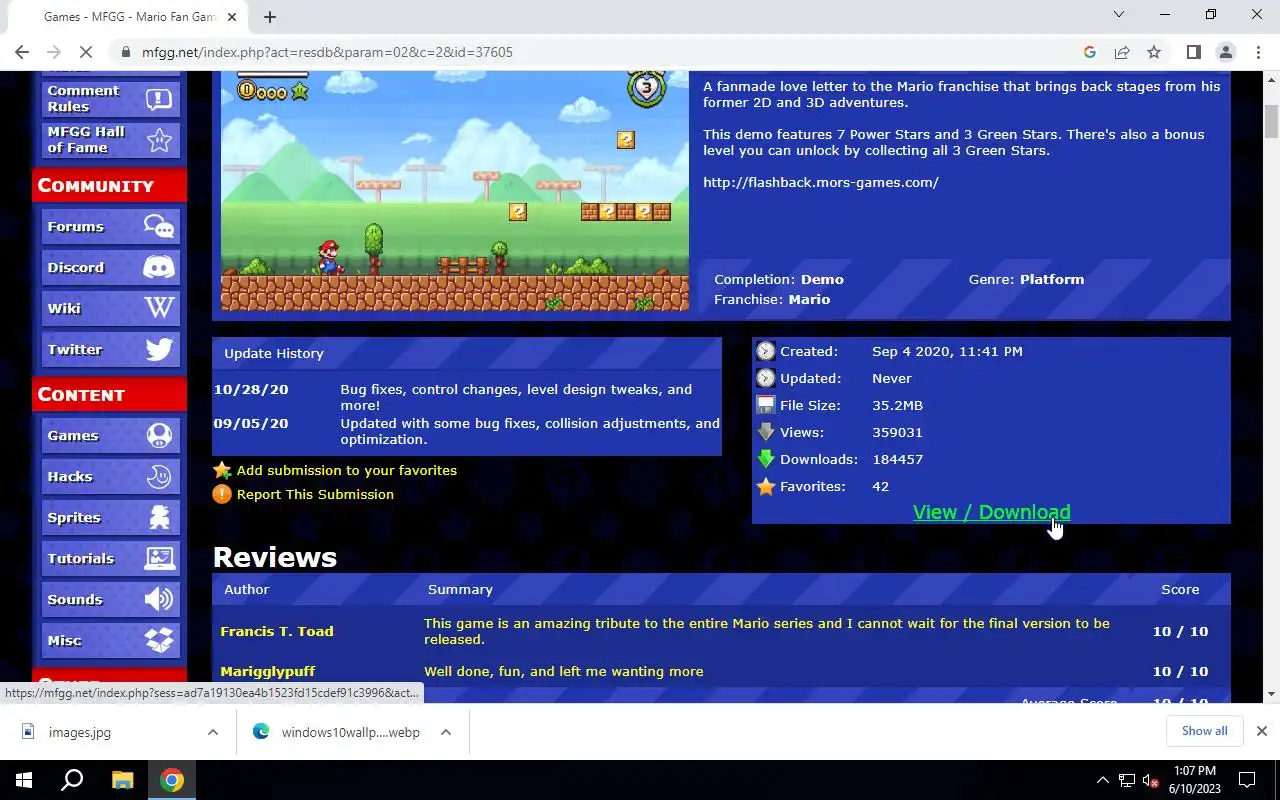
Task: Click the muted volume tray icon
Action: pos(1151,780)
